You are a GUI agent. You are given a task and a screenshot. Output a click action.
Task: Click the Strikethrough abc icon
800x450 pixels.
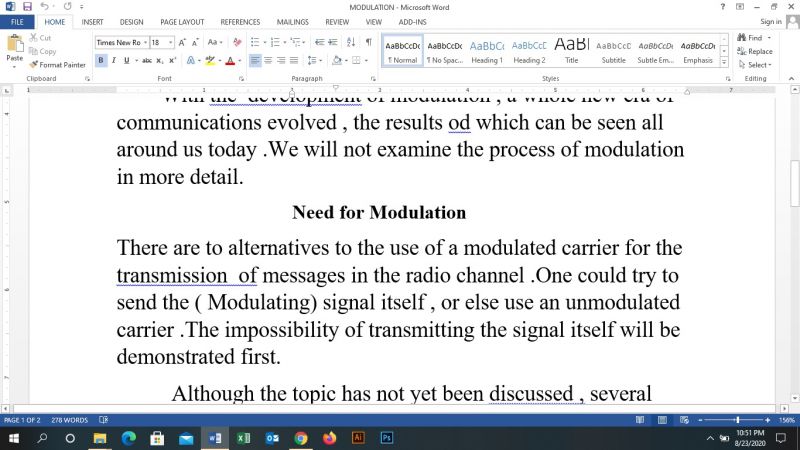pos(146,60)
